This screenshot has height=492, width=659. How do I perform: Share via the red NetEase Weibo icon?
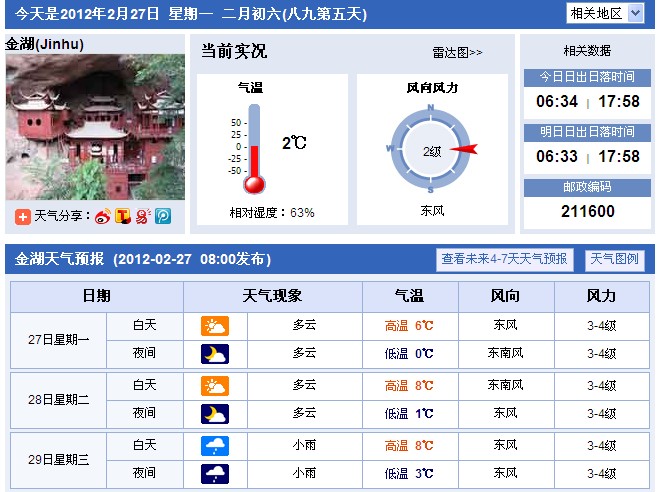click(143, 215)
